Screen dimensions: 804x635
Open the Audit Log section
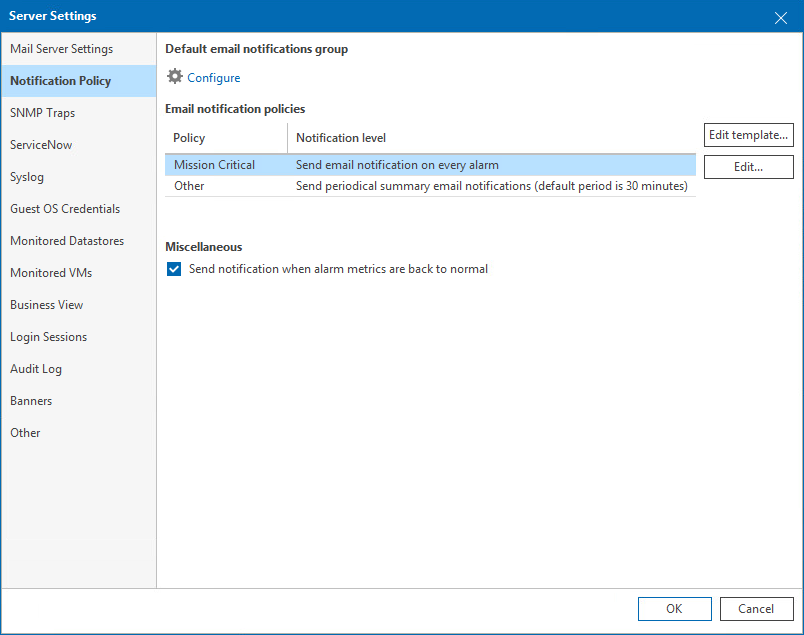(36, 368)
